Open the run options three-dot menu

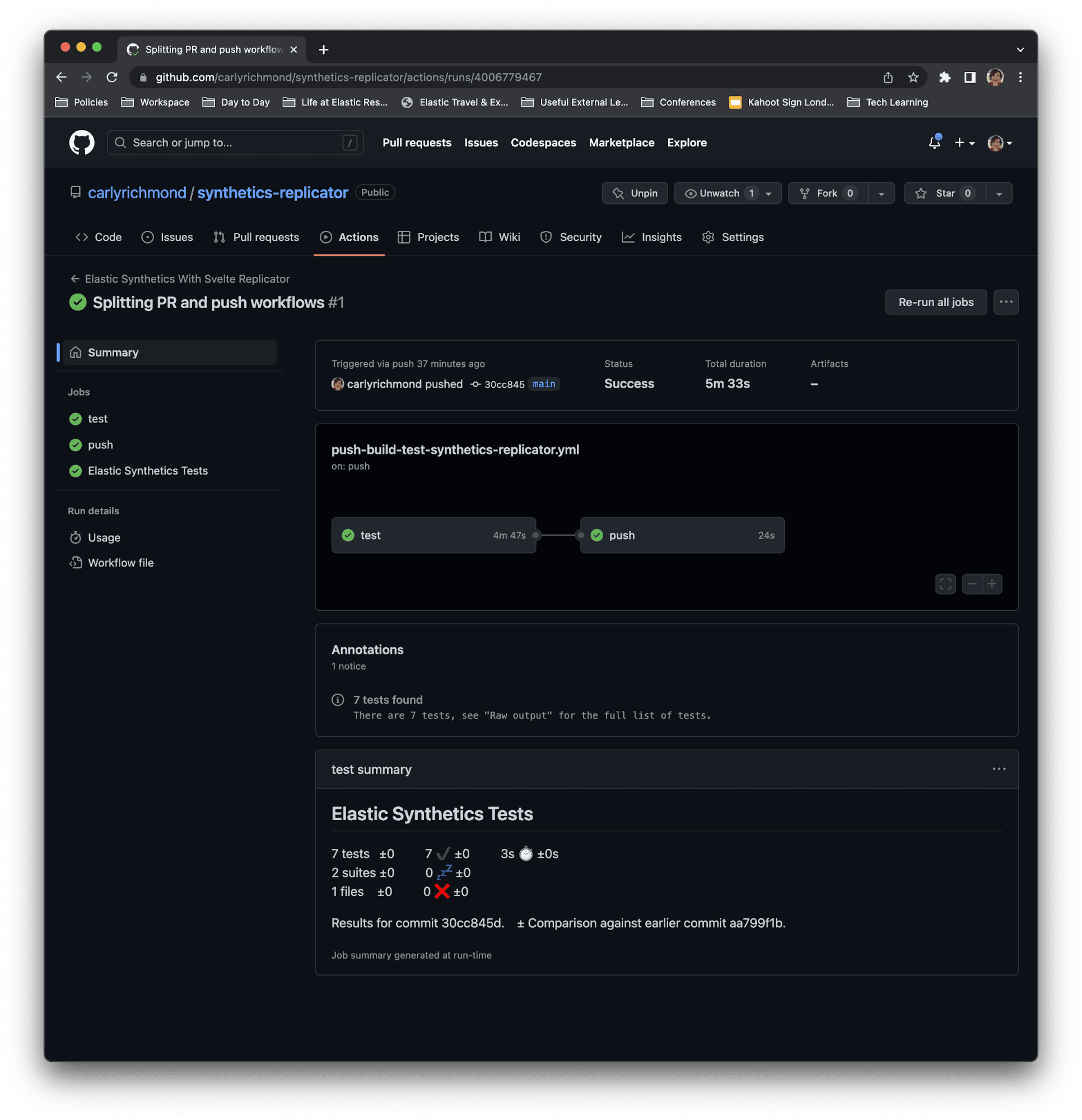[1005, 302]
